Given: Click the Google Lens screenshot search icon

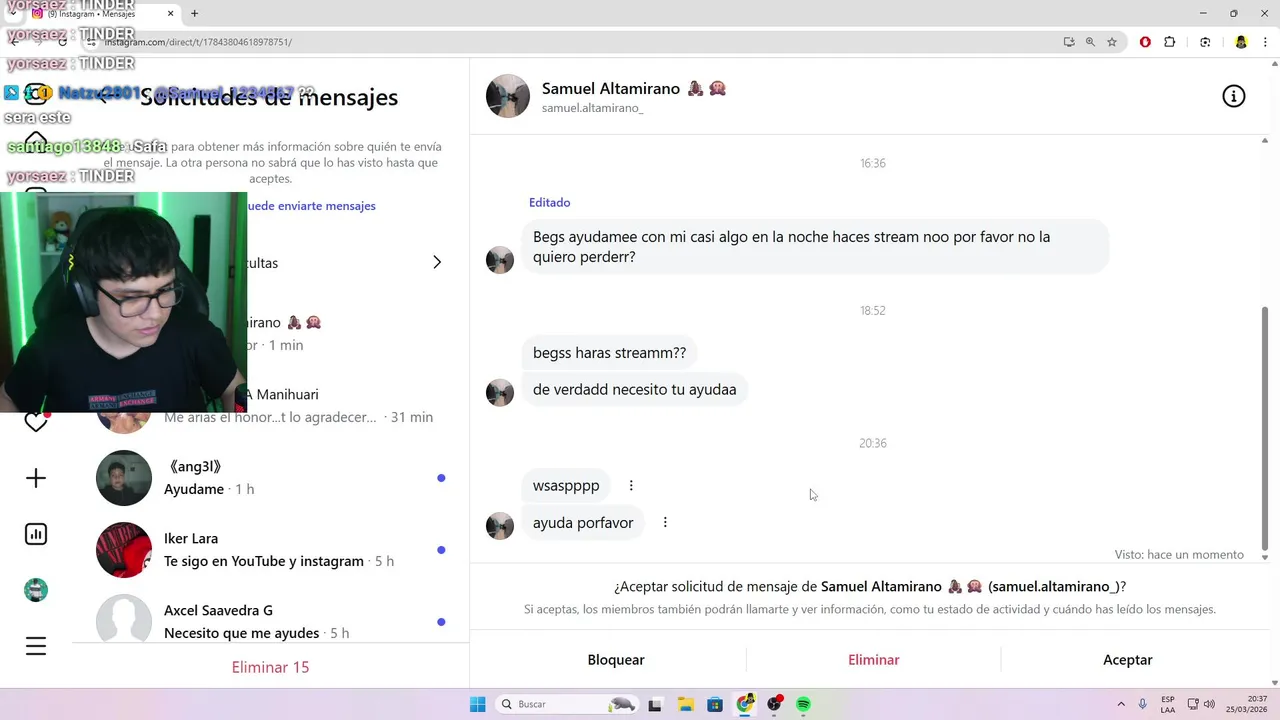Looking at the screenshot, I should coord(1205,42).
